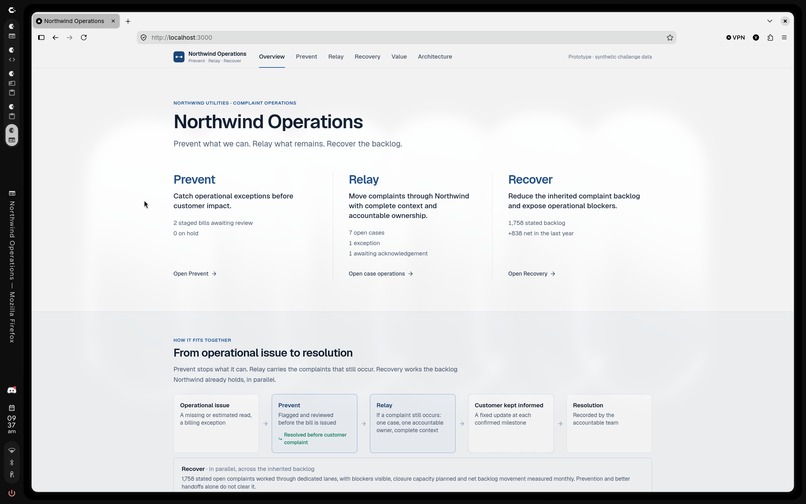This screenshot has height=504, width=806.
Task: Toggle the Firefox sidebar button
Action: (x=42, y=38)
